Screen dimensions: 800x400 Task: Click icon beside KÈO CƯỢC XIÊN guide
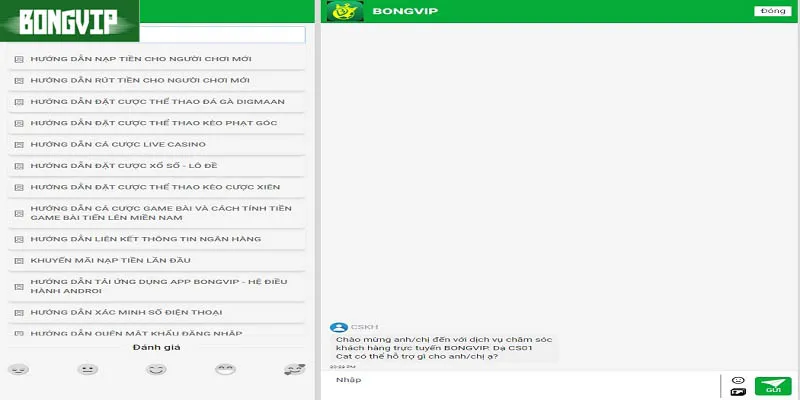coord(19,188)
